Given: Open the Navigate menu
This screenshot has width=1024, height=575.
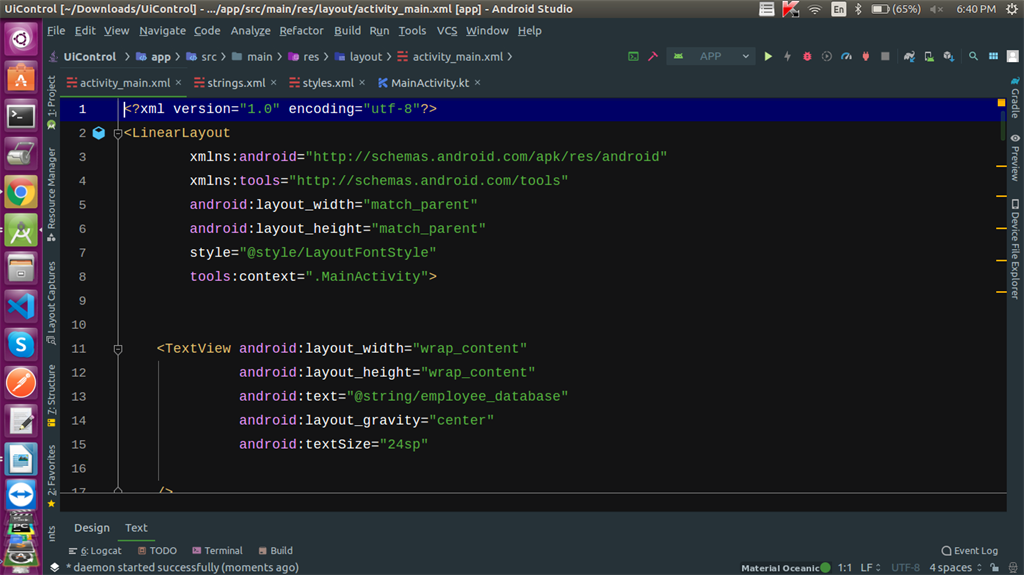Looking at the screenshot, I should (x=162, y=31).
